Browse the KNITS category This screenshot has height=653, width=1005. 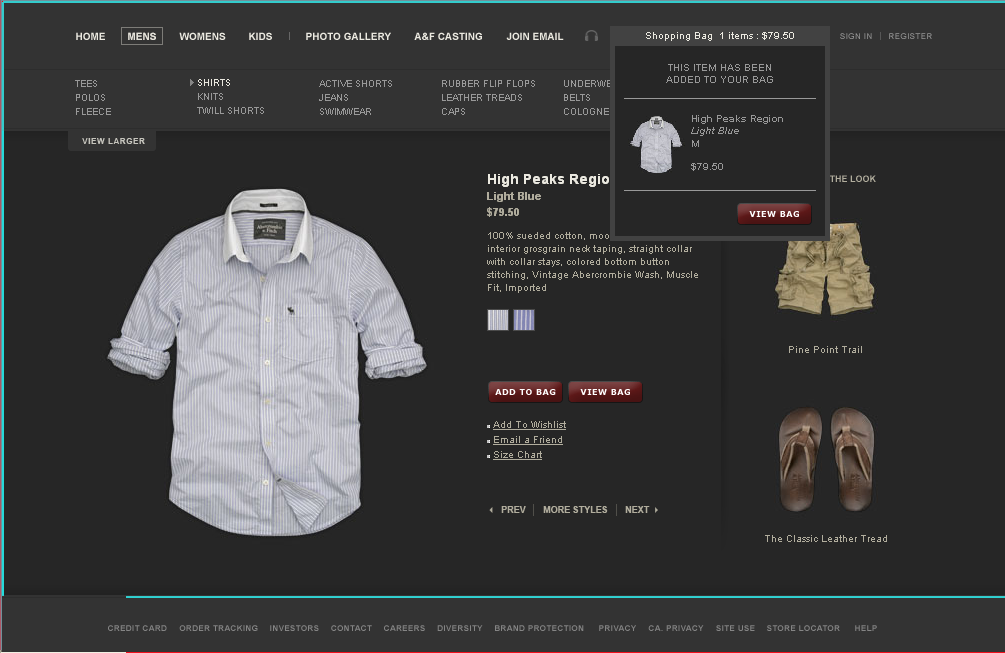pos(210,97)
